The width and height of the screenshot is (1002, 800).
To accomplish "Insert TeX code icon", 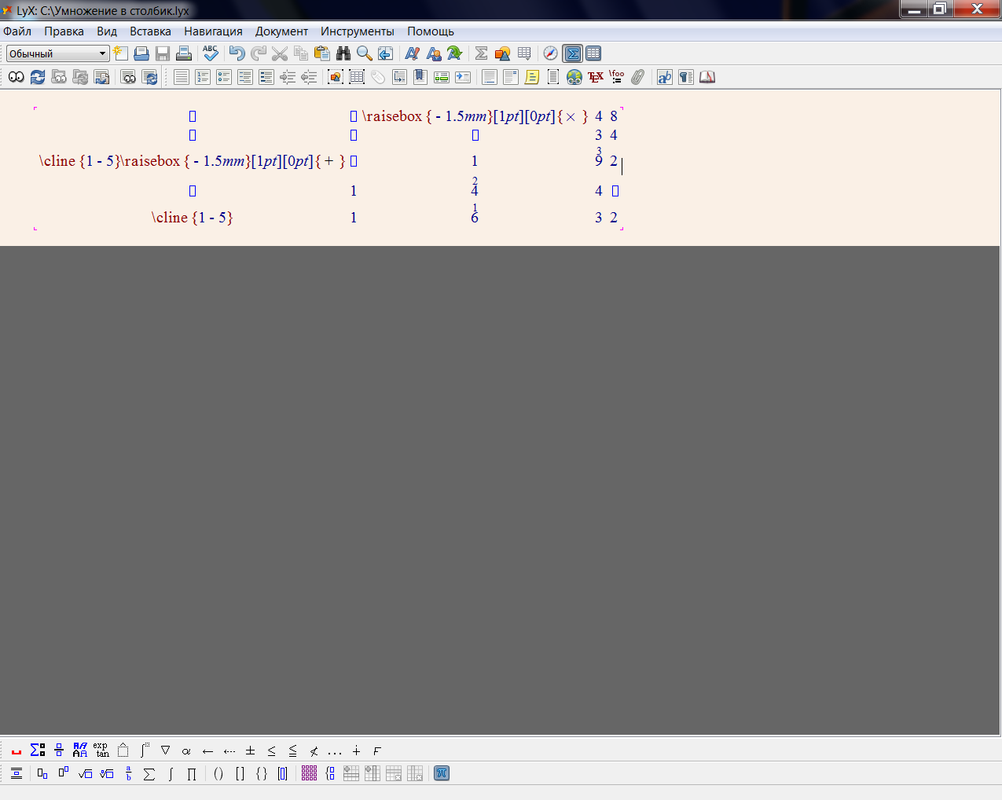I will [x=595, y=77].
